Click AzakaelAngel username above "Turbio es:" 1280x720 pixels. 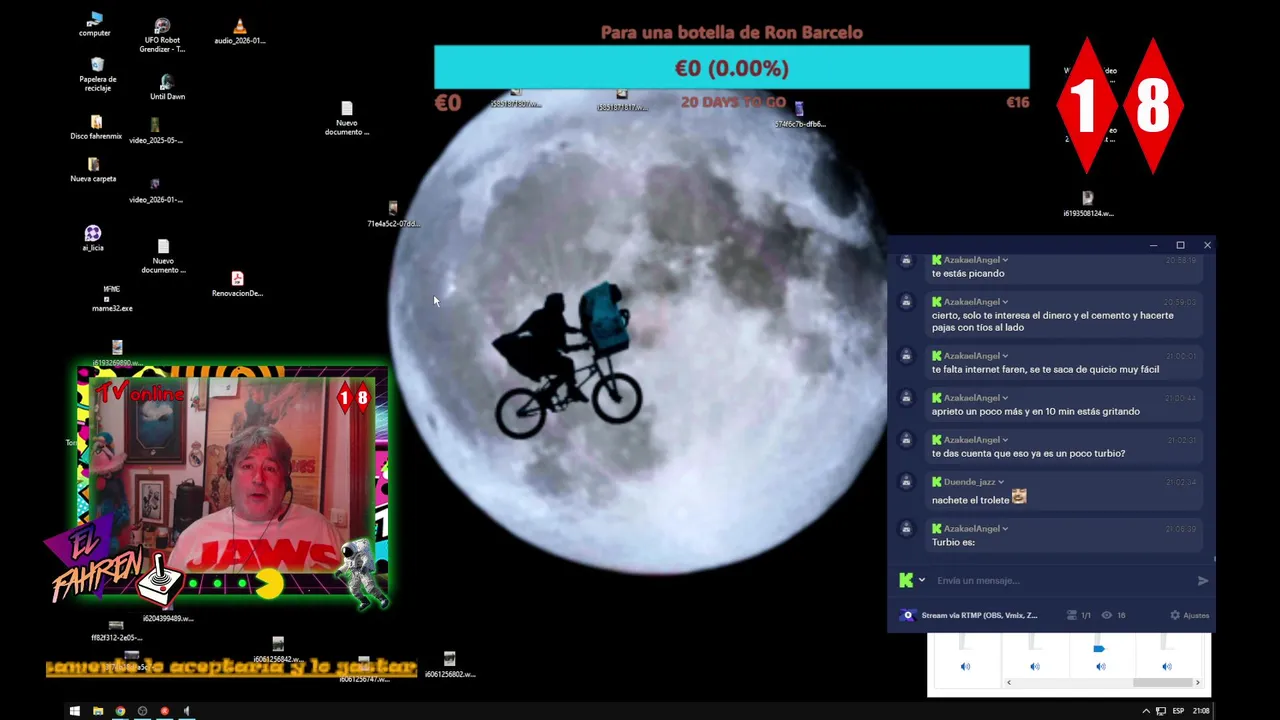tap(972, 528)
